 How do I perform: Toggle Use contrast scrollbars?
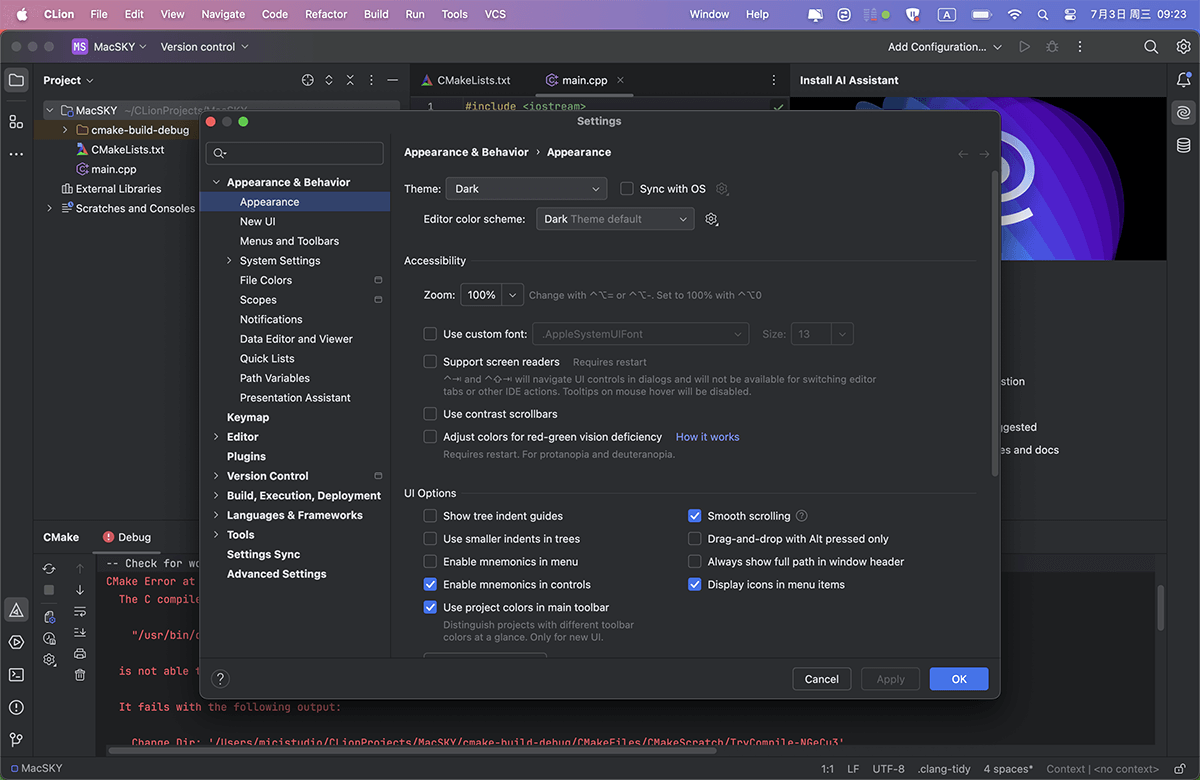[430, 414]
